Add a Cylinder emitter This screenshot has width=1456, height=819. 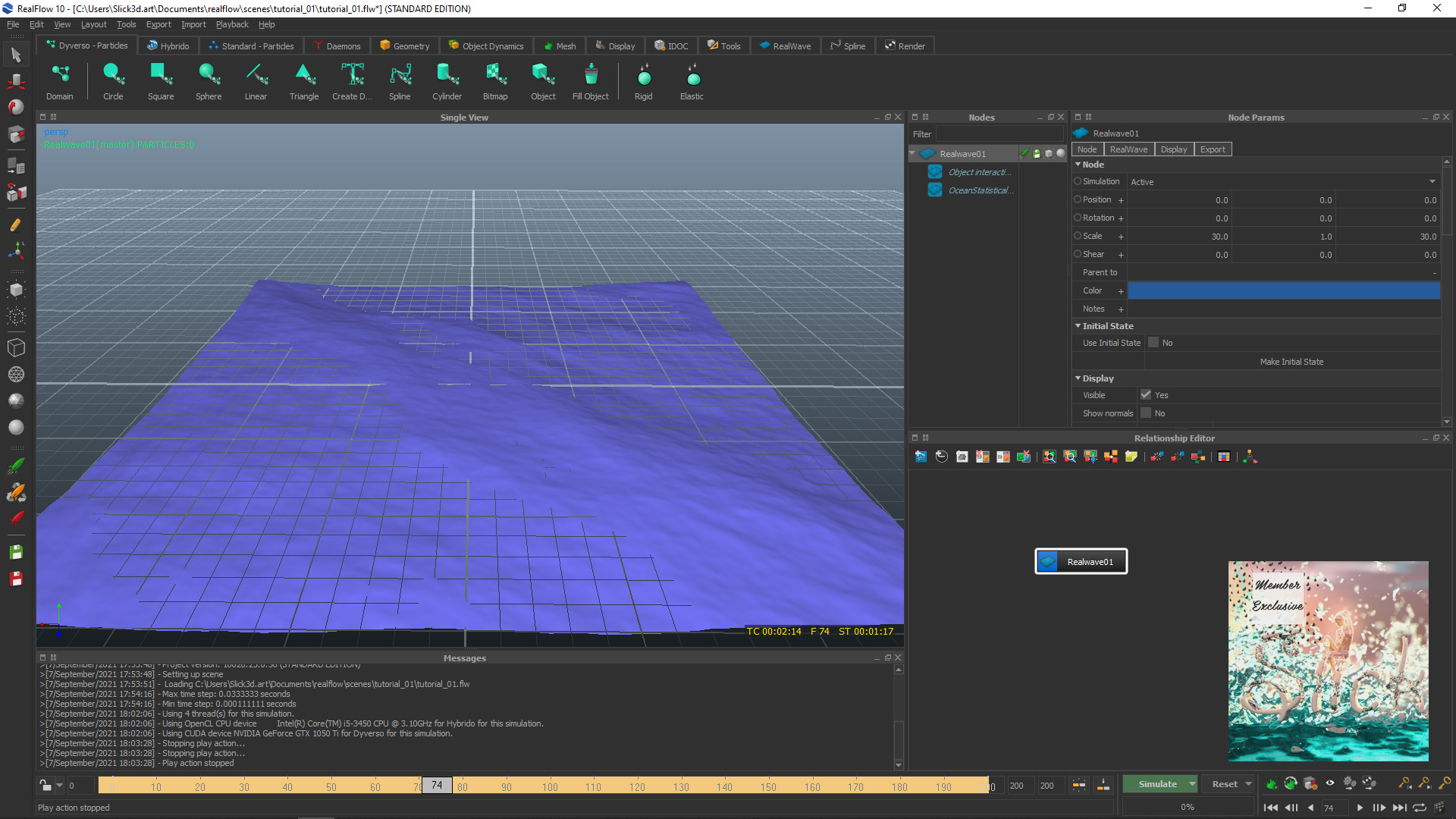(x=447, y=82)
